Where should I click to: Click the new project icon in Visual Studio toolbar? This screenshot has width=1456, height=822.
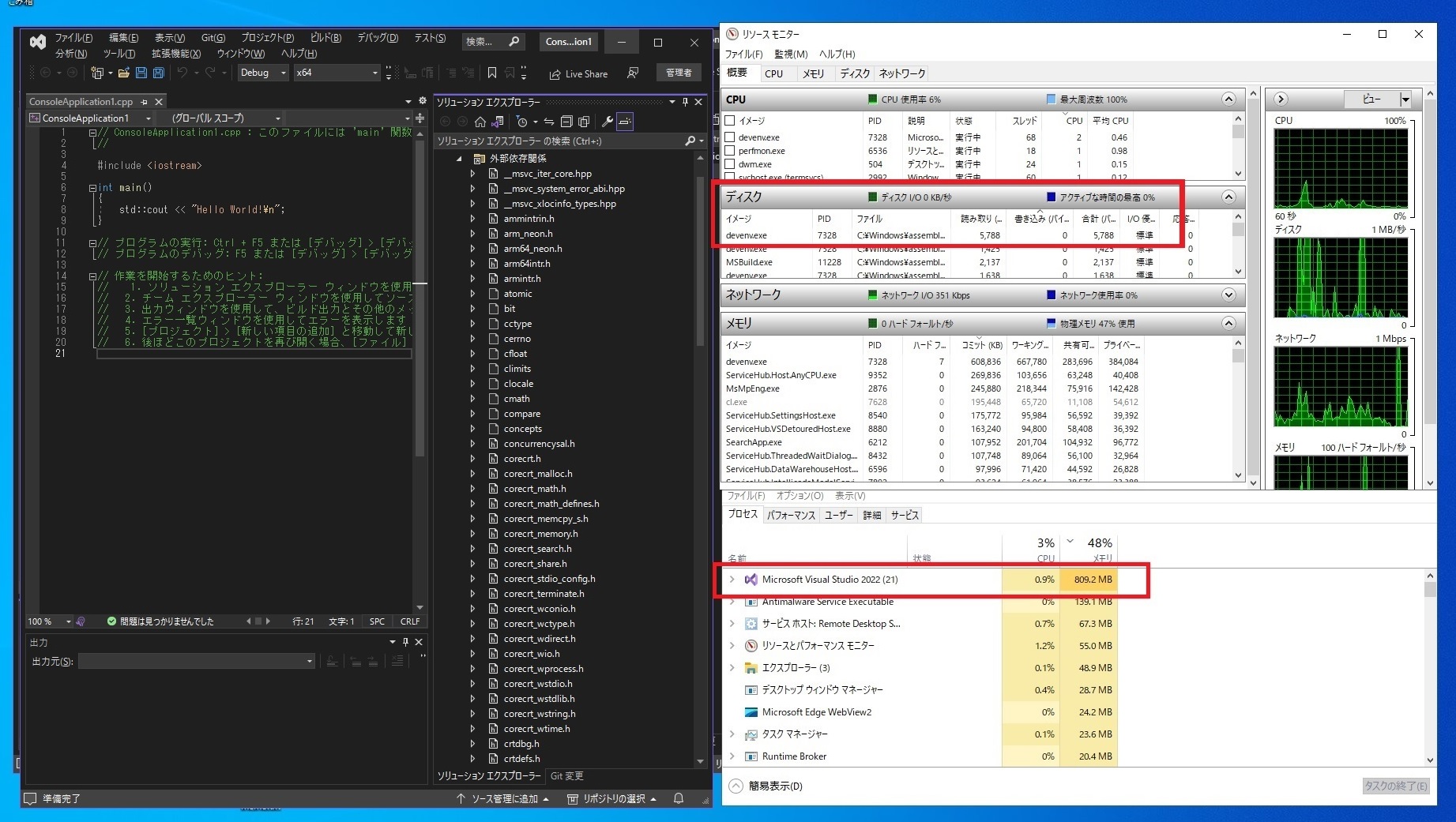97,73
